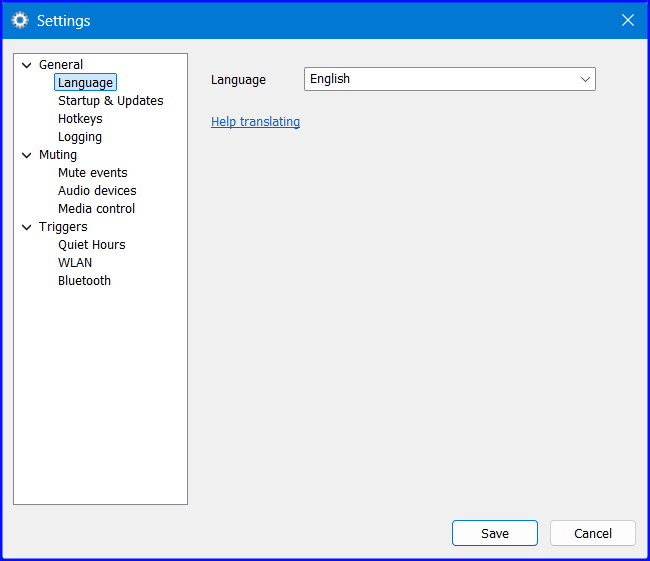
Task: Open the Logging settings page
Action: (x=80, y=137)
